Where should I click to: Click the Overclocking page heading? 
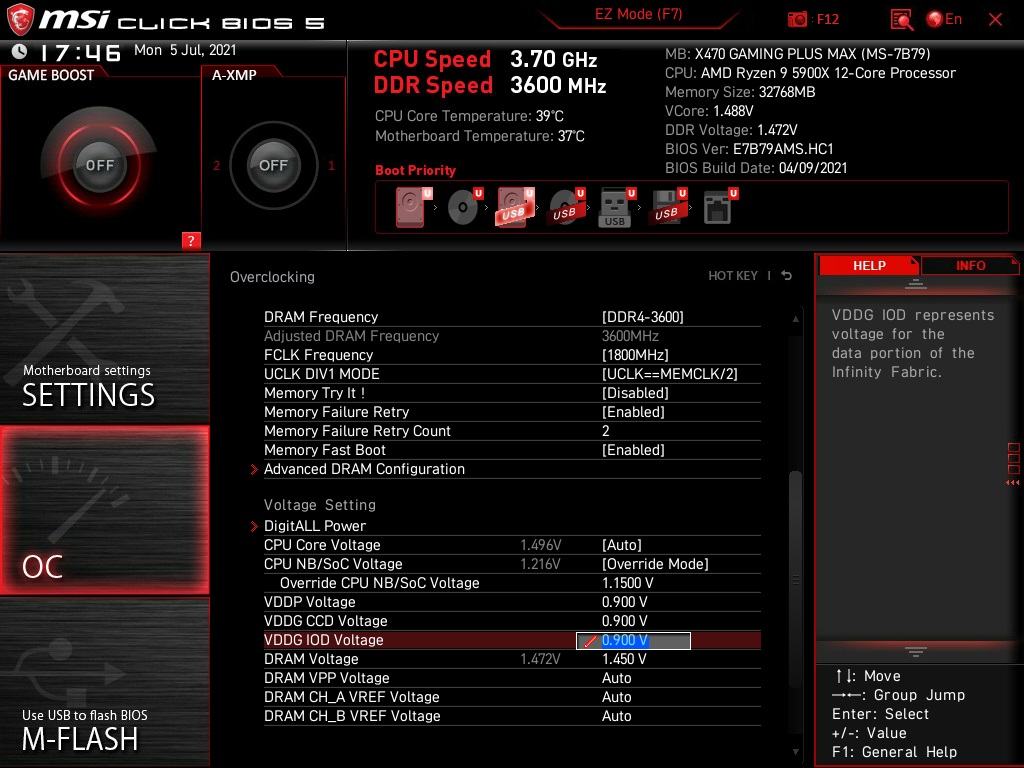[x=272, y=276]
